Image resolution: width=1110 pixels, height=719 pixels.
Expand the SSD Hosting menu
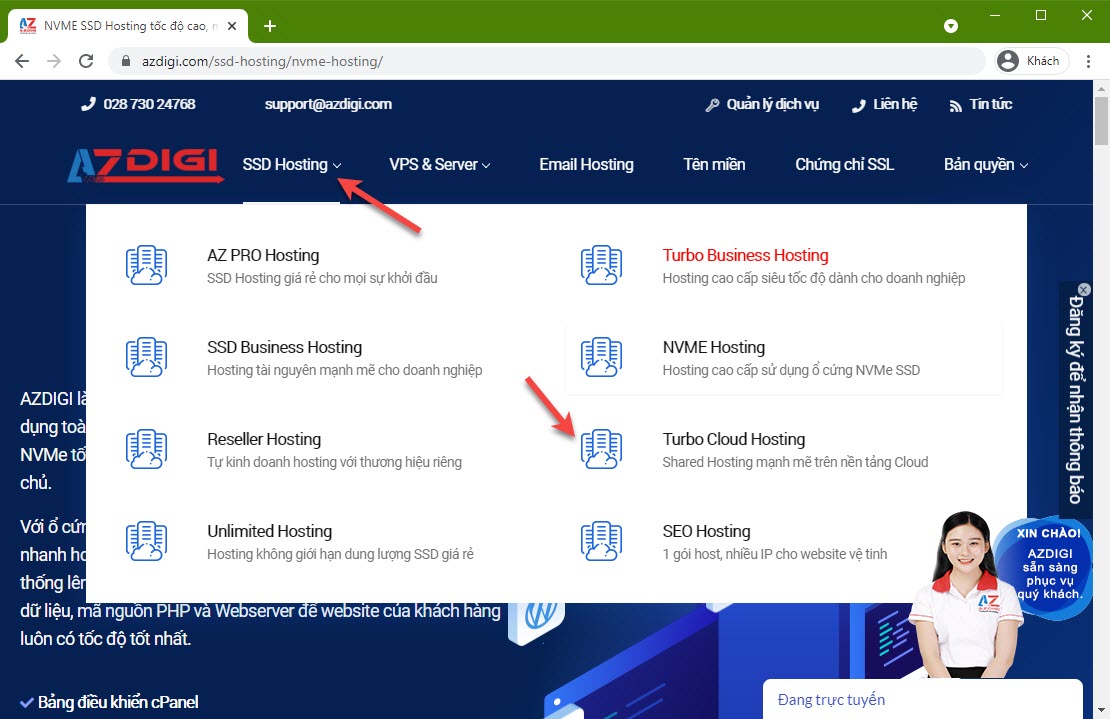[x=292, y=165]
